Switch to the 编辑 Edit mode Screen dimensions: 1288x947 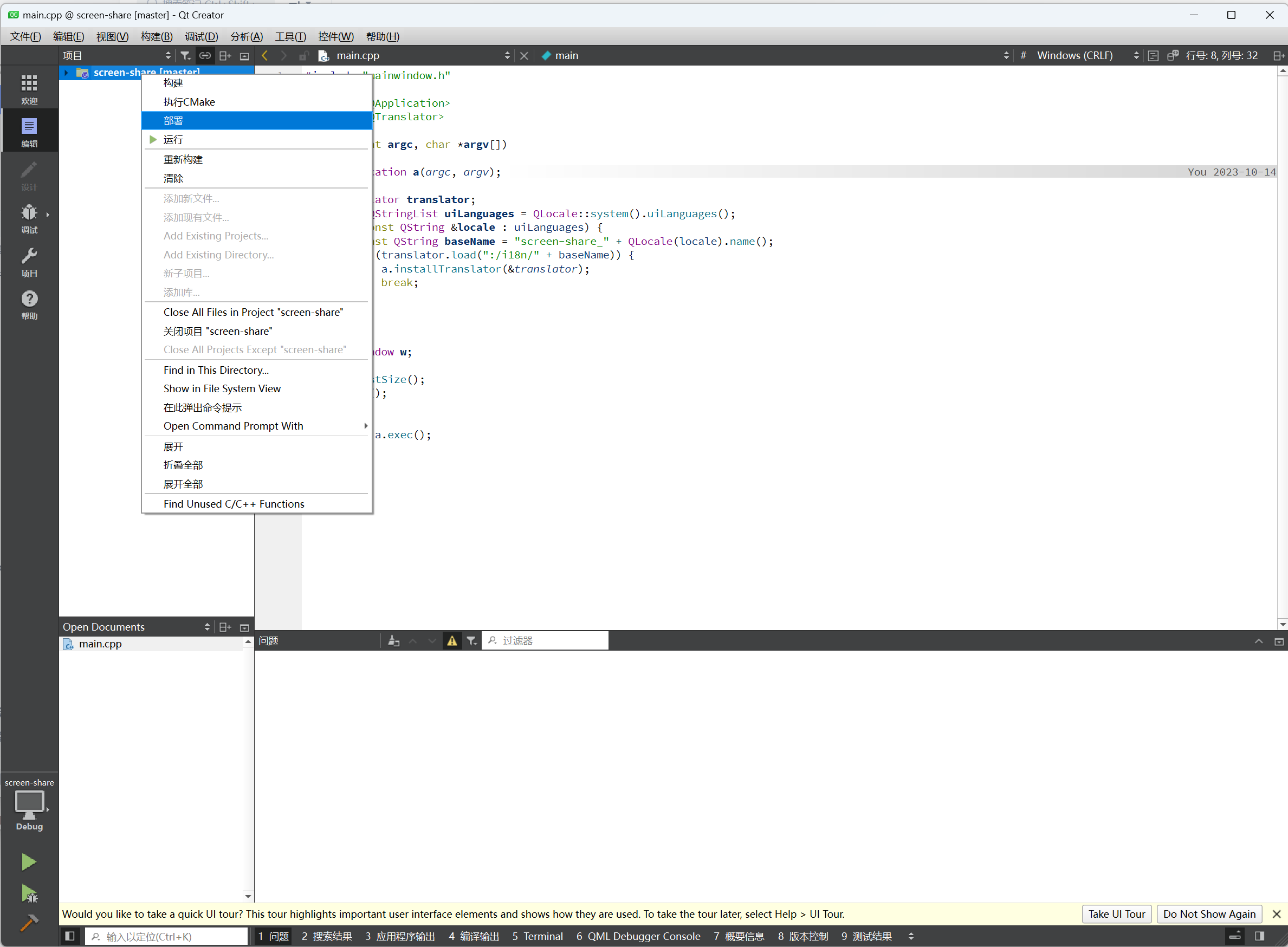29,132
